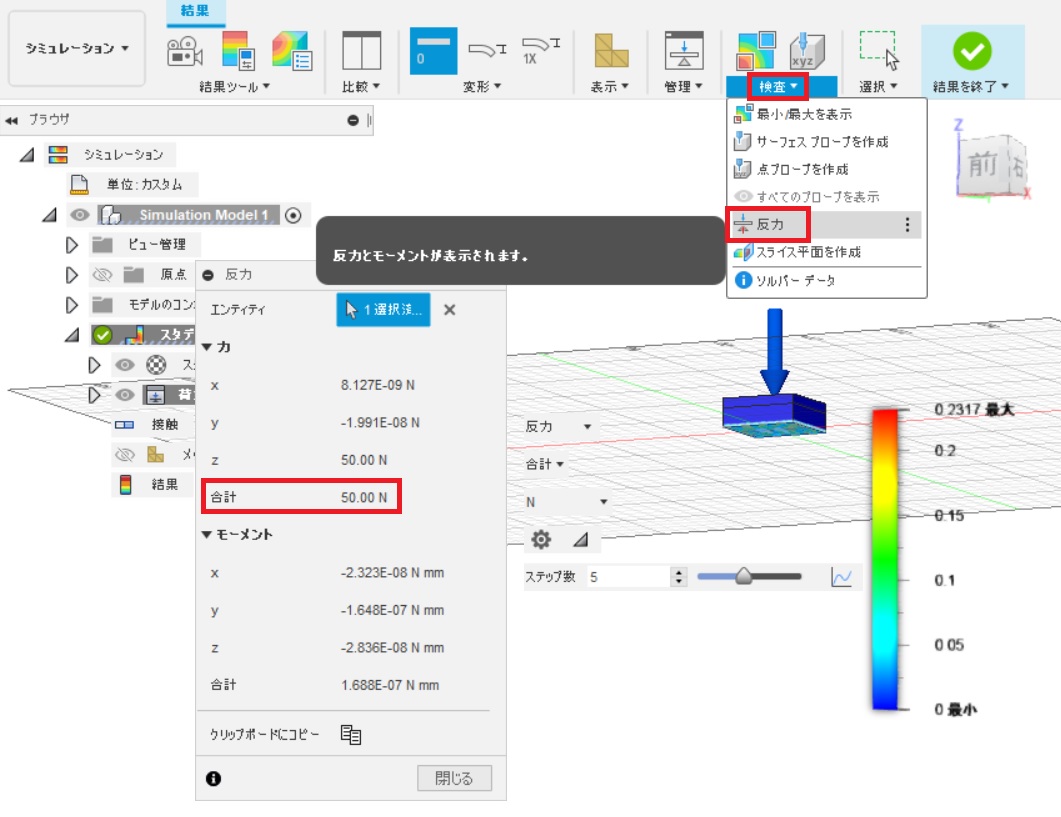Click the manage load case icon
1061x817 pixels.
point(683,51)
